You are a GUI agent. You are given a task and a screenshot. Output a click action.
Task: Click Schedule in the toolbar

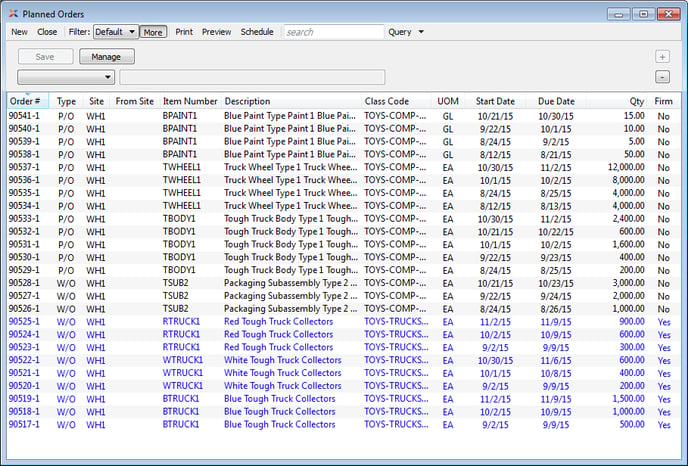[257, 32]
